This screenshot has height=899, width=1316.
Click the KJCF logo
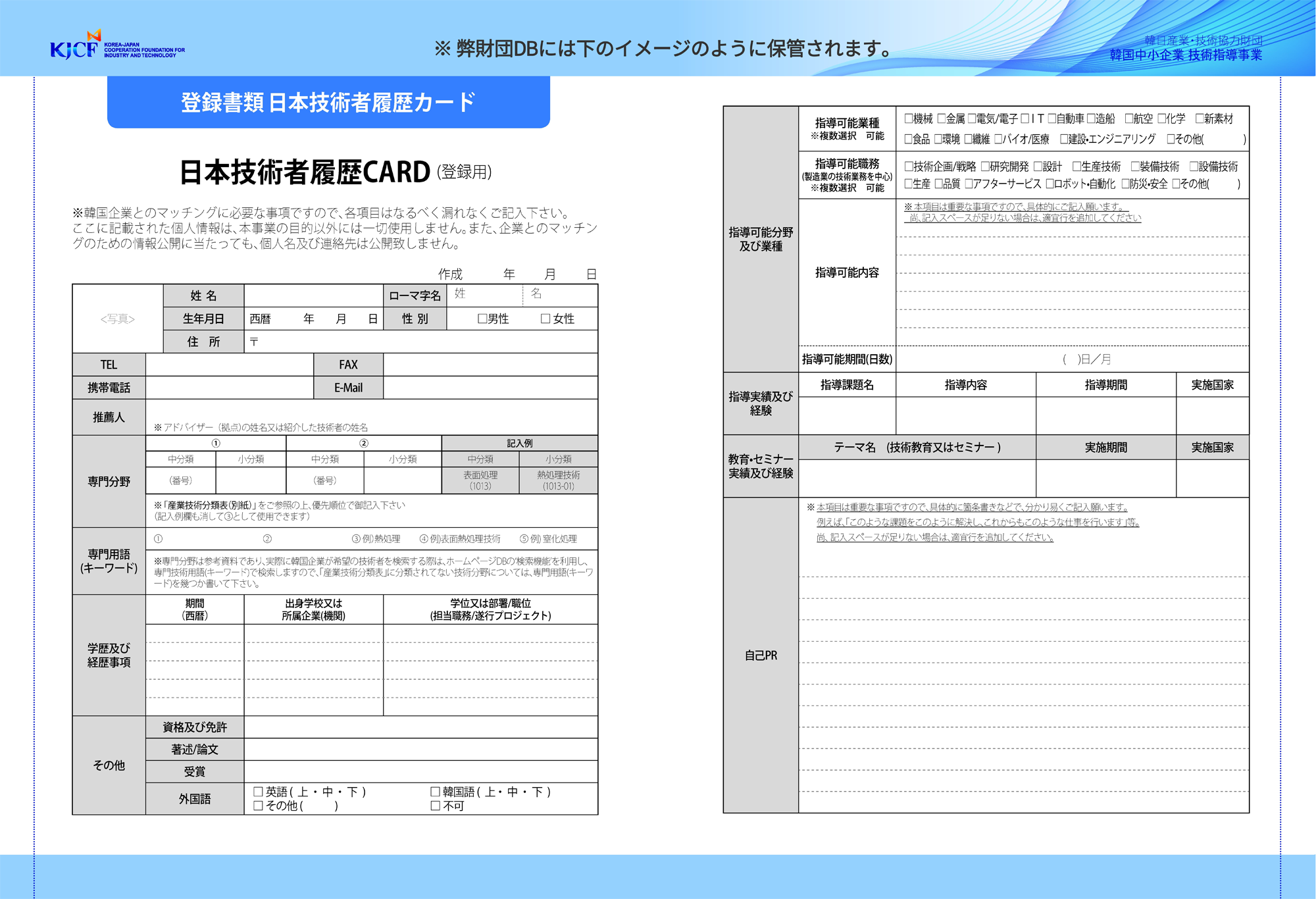(117, 45)
